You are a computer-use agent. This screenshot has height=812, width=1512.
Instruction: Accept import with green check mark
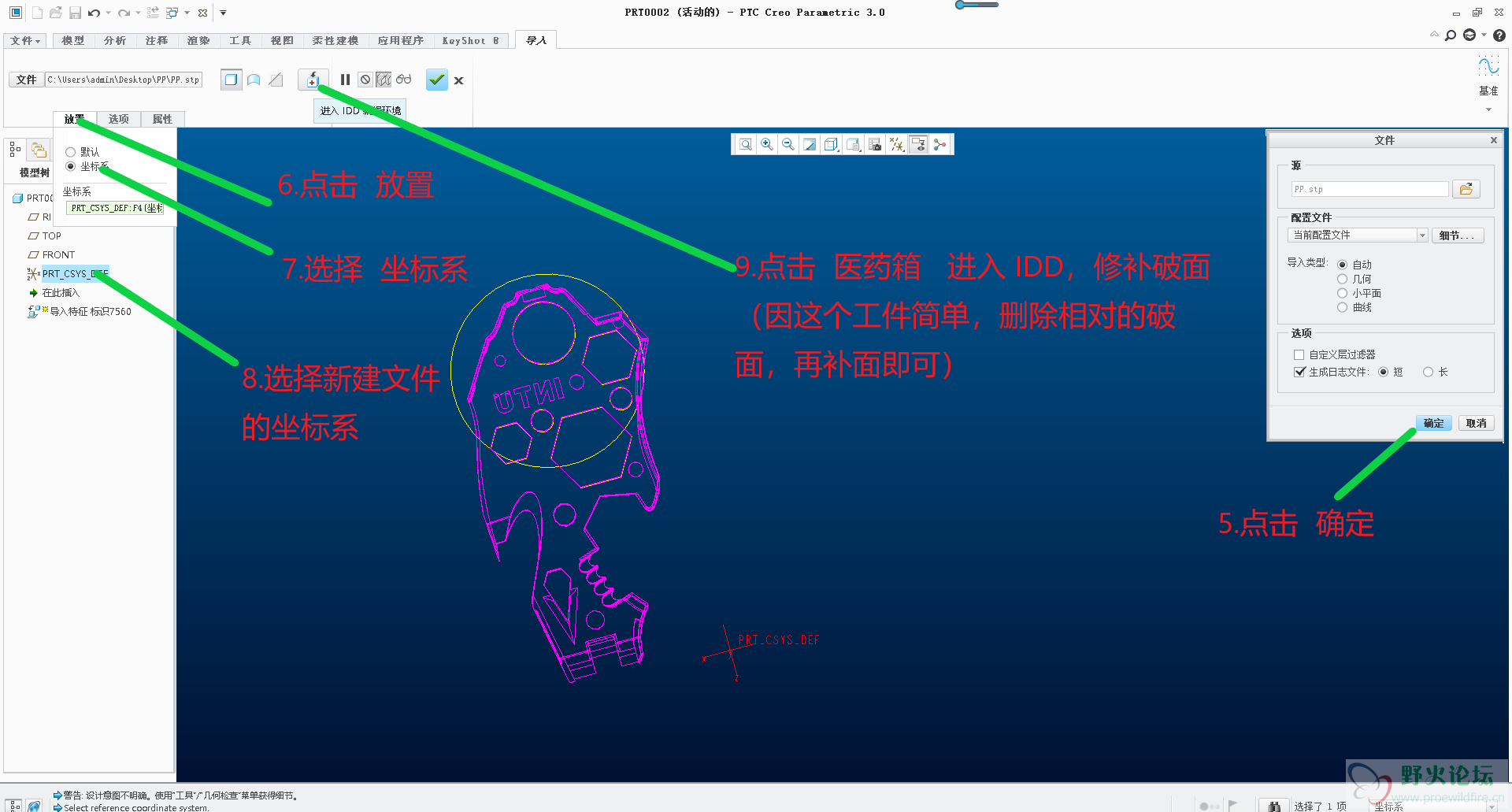click(437, 80)
